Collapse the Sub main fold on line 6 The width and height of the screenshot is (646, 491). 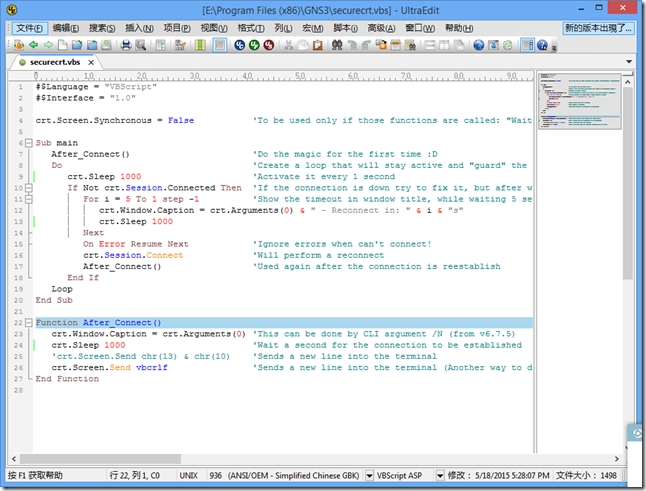coord(28,143)
